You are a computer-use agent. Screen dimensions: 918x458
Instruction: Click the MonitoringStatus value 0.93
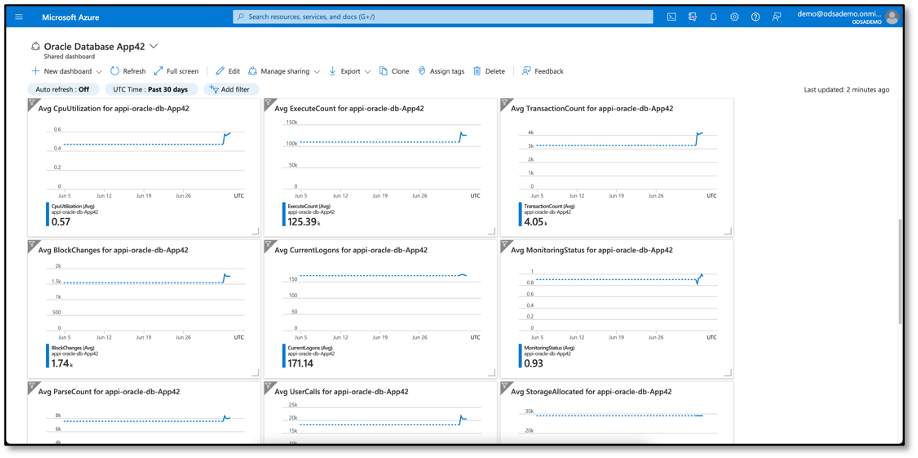[x=533, y=364]
